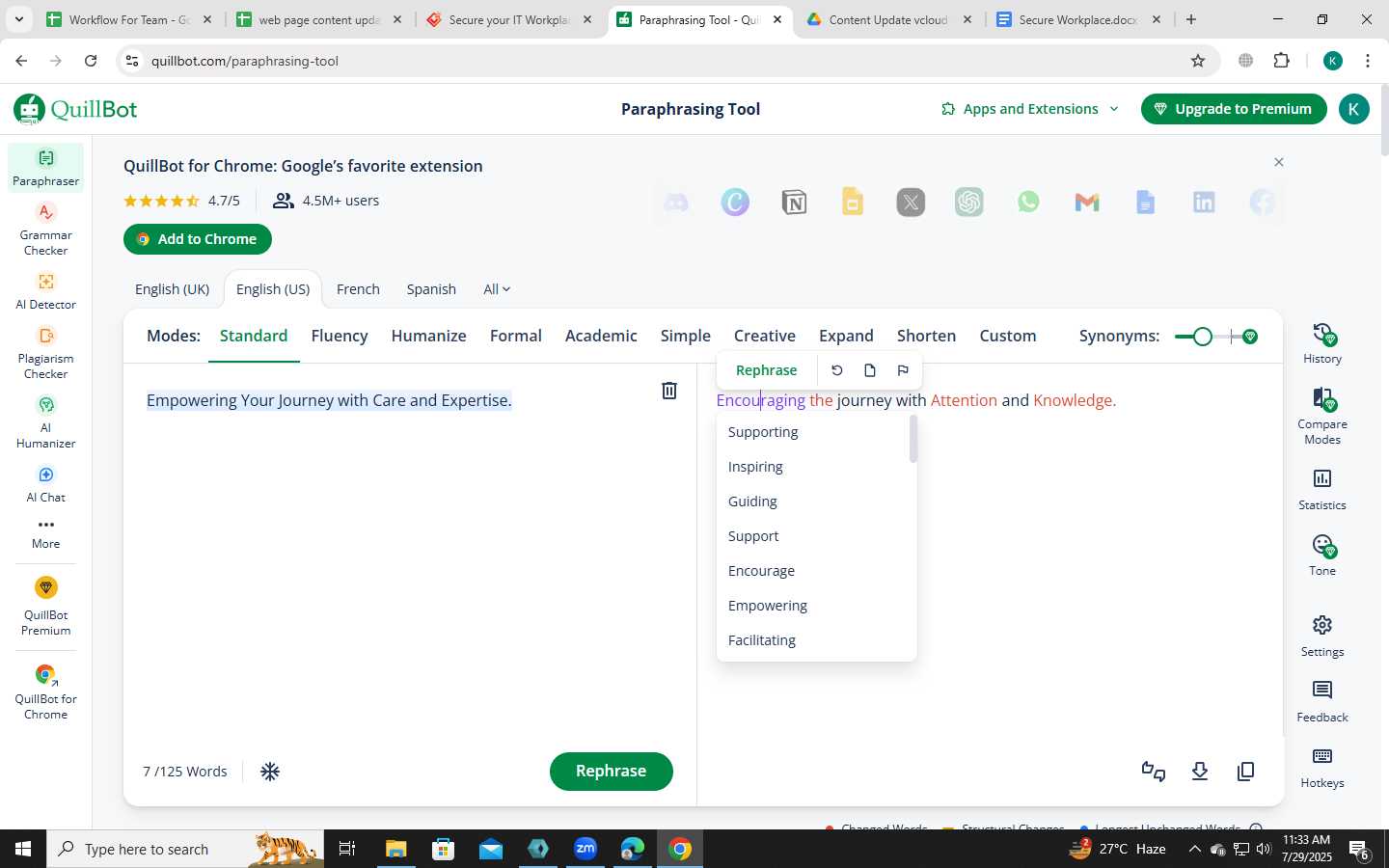
Task: Delete input text with trash icon
Action: pyautogui.click(x=669, y=391)
